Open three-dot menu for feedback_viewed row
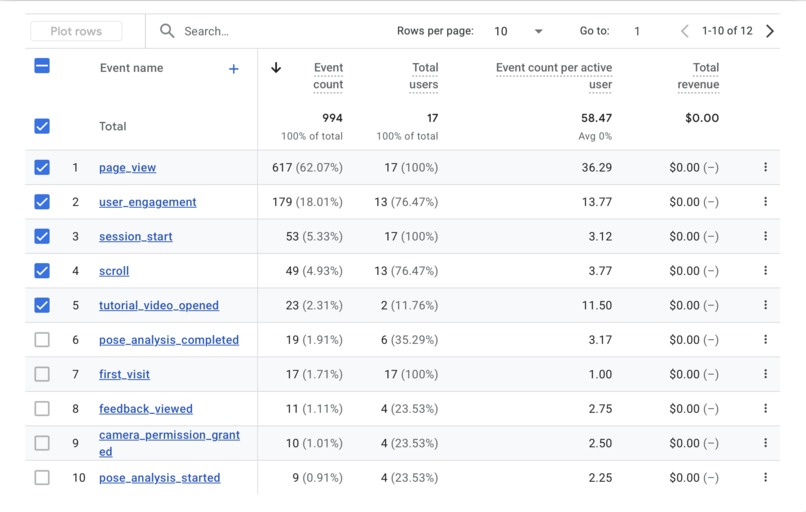Image resolution: width=806 pixels, height=512 pixels. (x=765, y=408)
